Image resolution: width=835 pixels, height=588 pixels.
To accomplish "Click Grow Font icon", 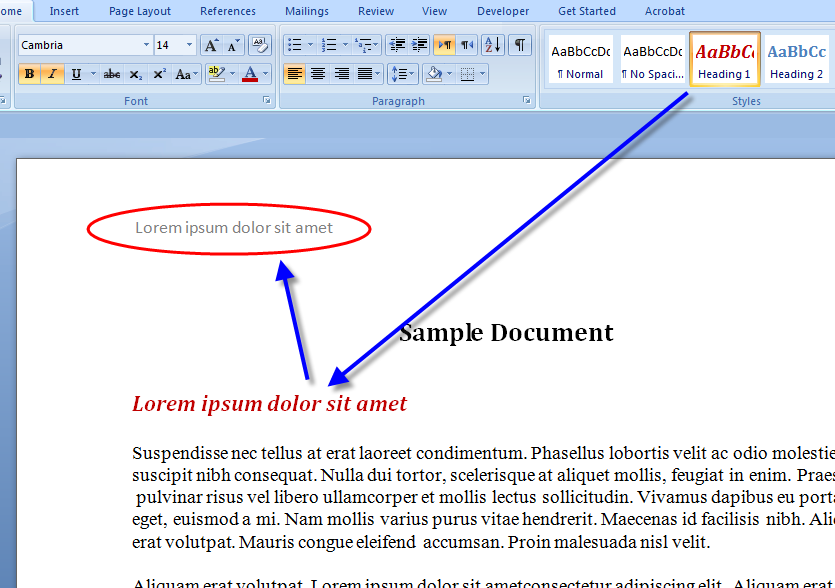I will click(211, 45).
